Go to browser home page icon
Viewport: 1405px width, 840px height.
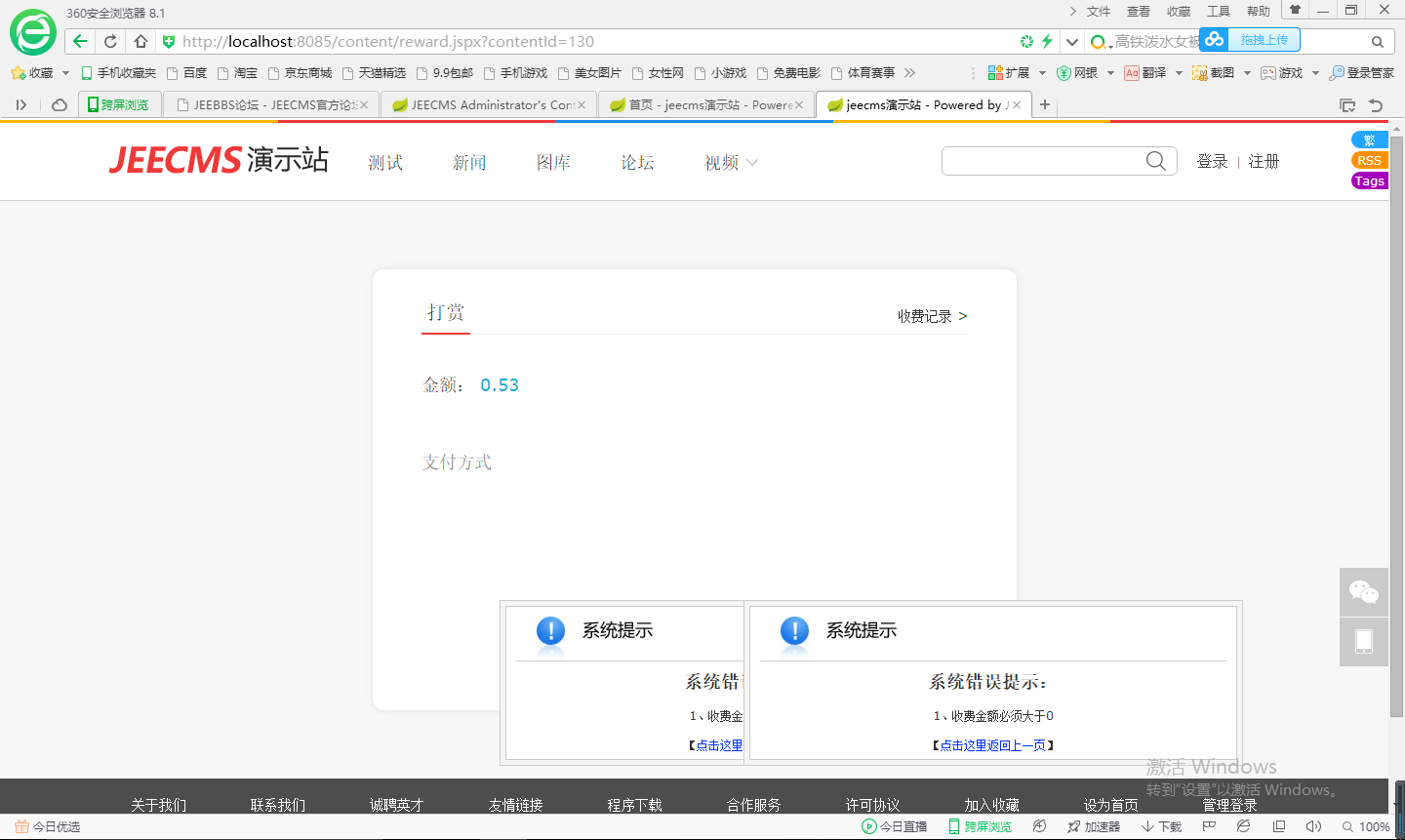pyautogui.click(x=140, y=41)
